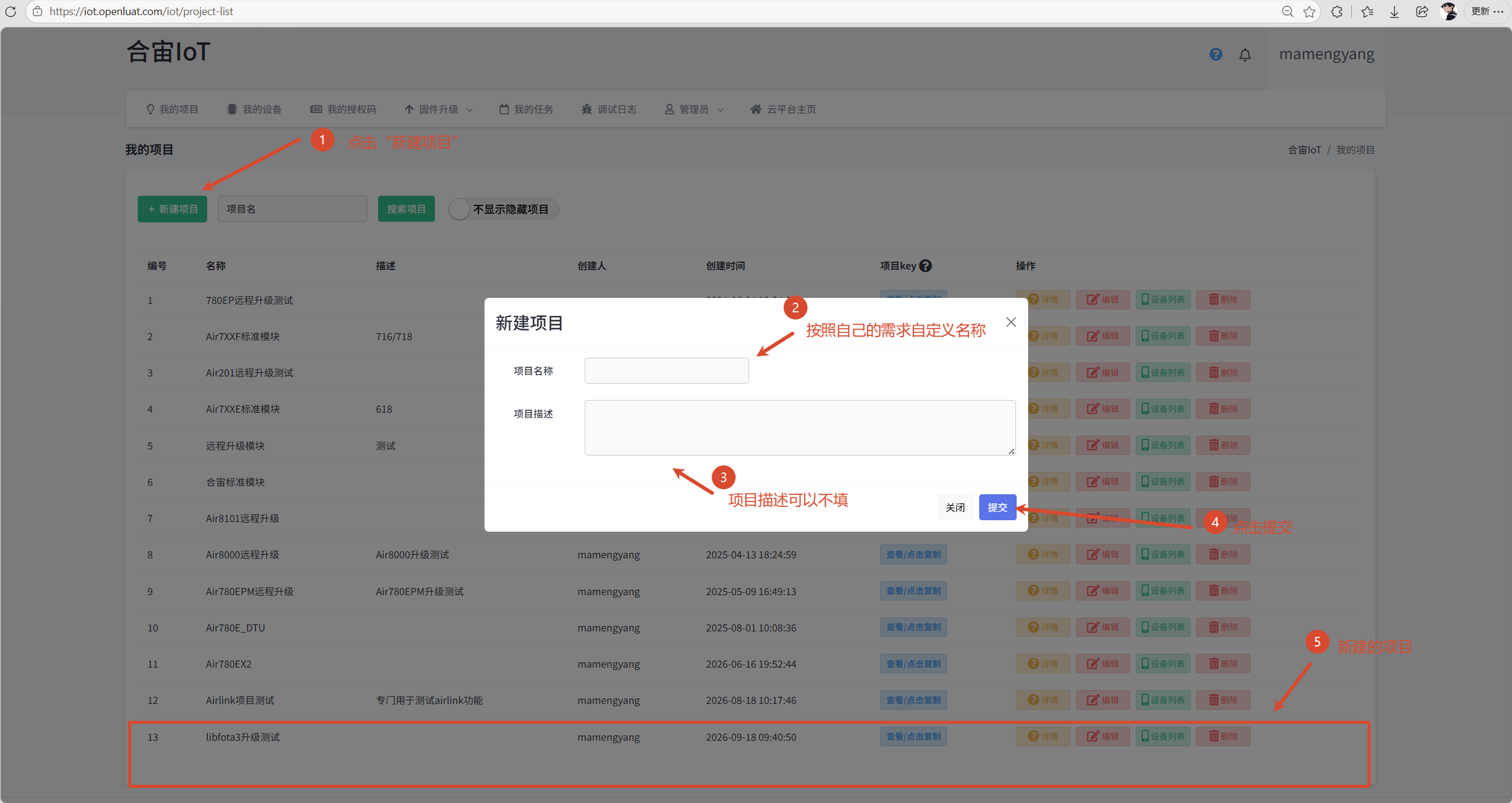Open the 调试日志 menu item

[x=609, y=109]
